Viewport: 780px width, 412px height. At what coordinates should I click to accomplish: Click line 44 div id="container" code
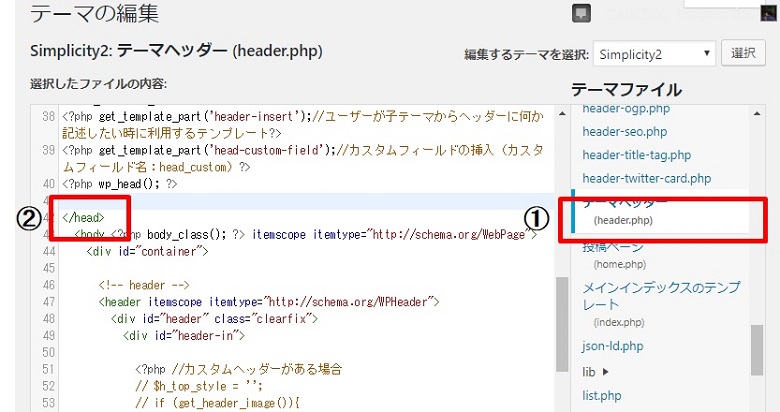[147, 251]
